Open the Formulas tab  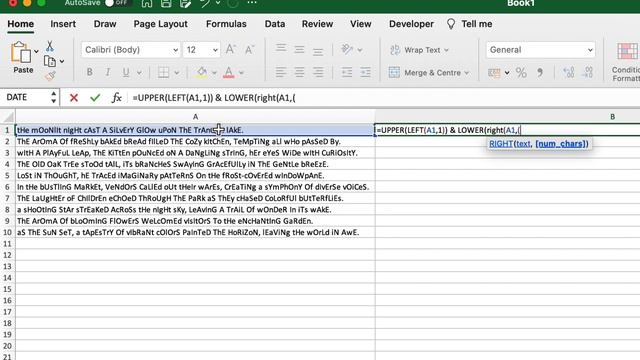pos(226,24)
